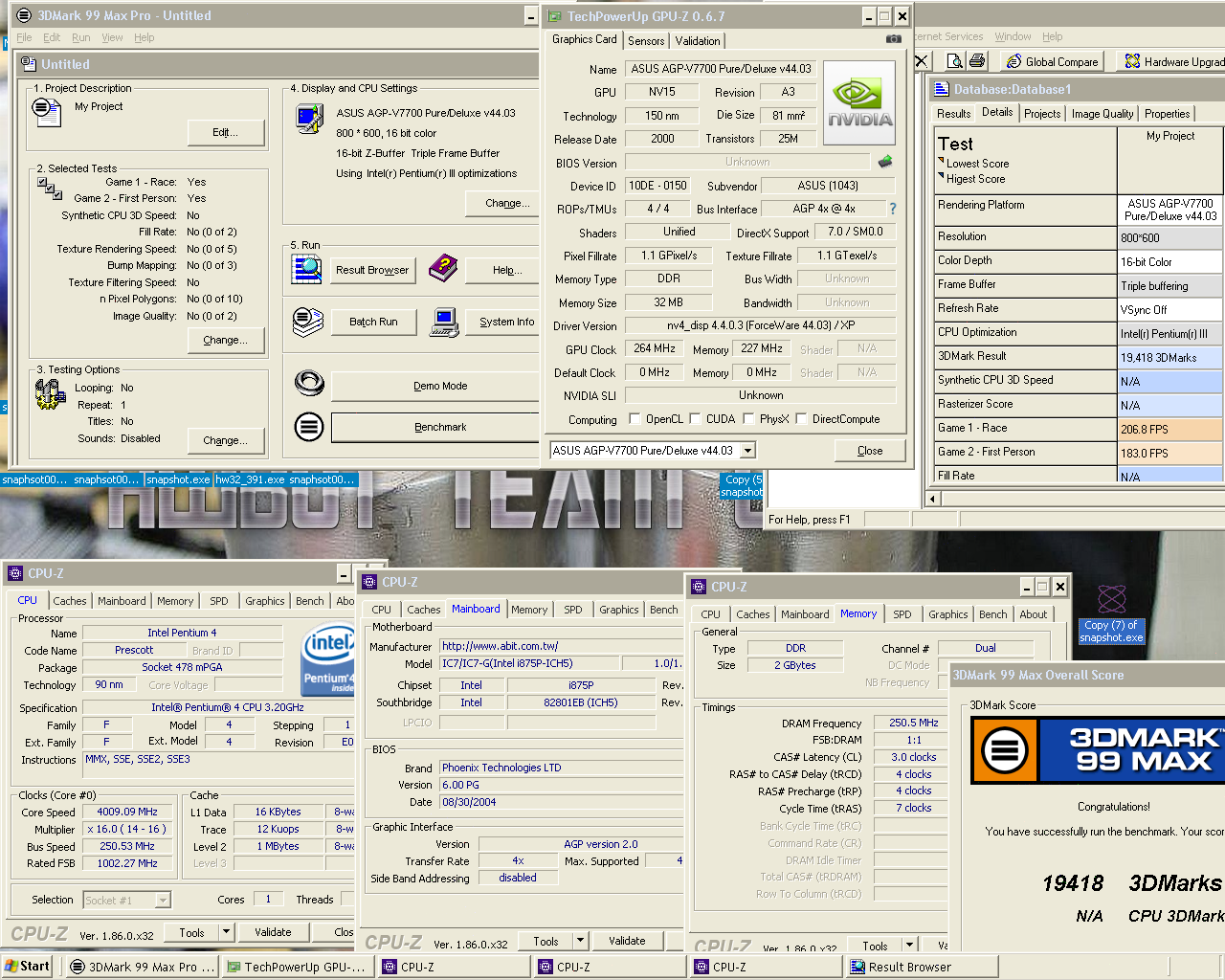Click Validate in leftmost CPU-Z window

[273, 932]
